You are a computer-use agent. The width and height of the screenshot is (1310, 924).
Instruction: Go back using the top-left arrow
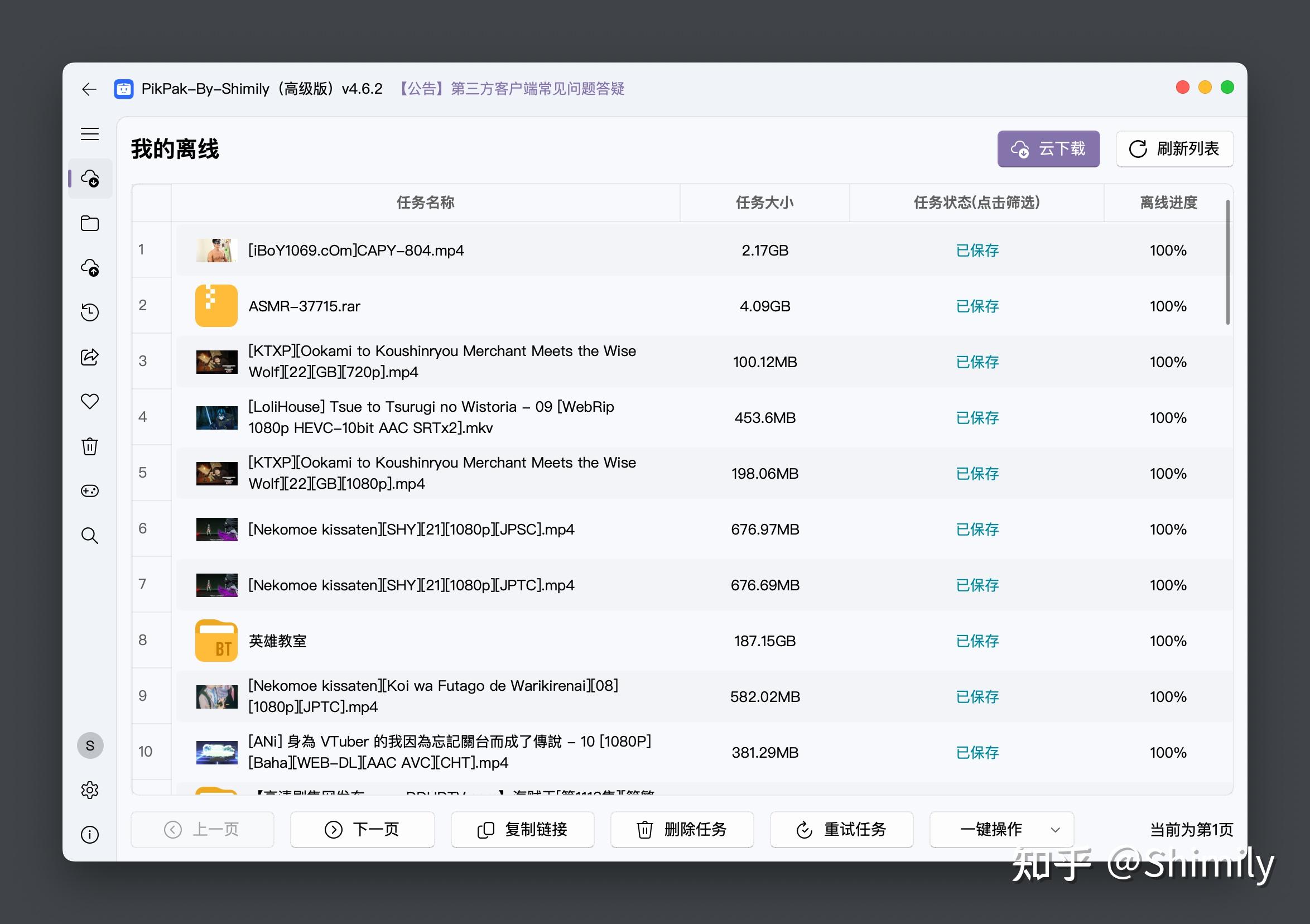coord(90,89)
